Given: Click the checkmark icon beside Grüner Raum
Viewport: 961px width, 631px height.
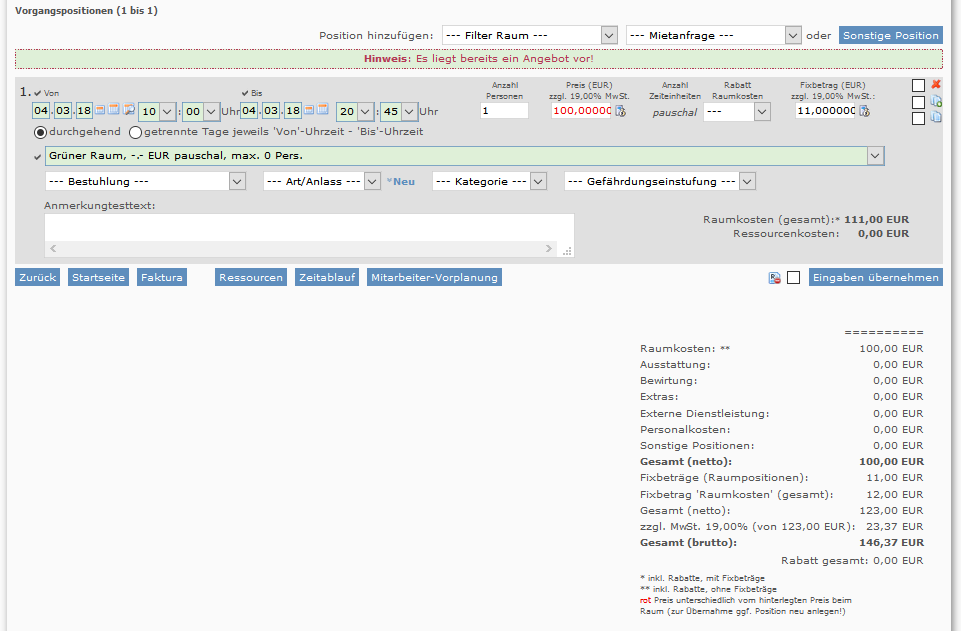Looking at the screenshot, I should point(37,157).
